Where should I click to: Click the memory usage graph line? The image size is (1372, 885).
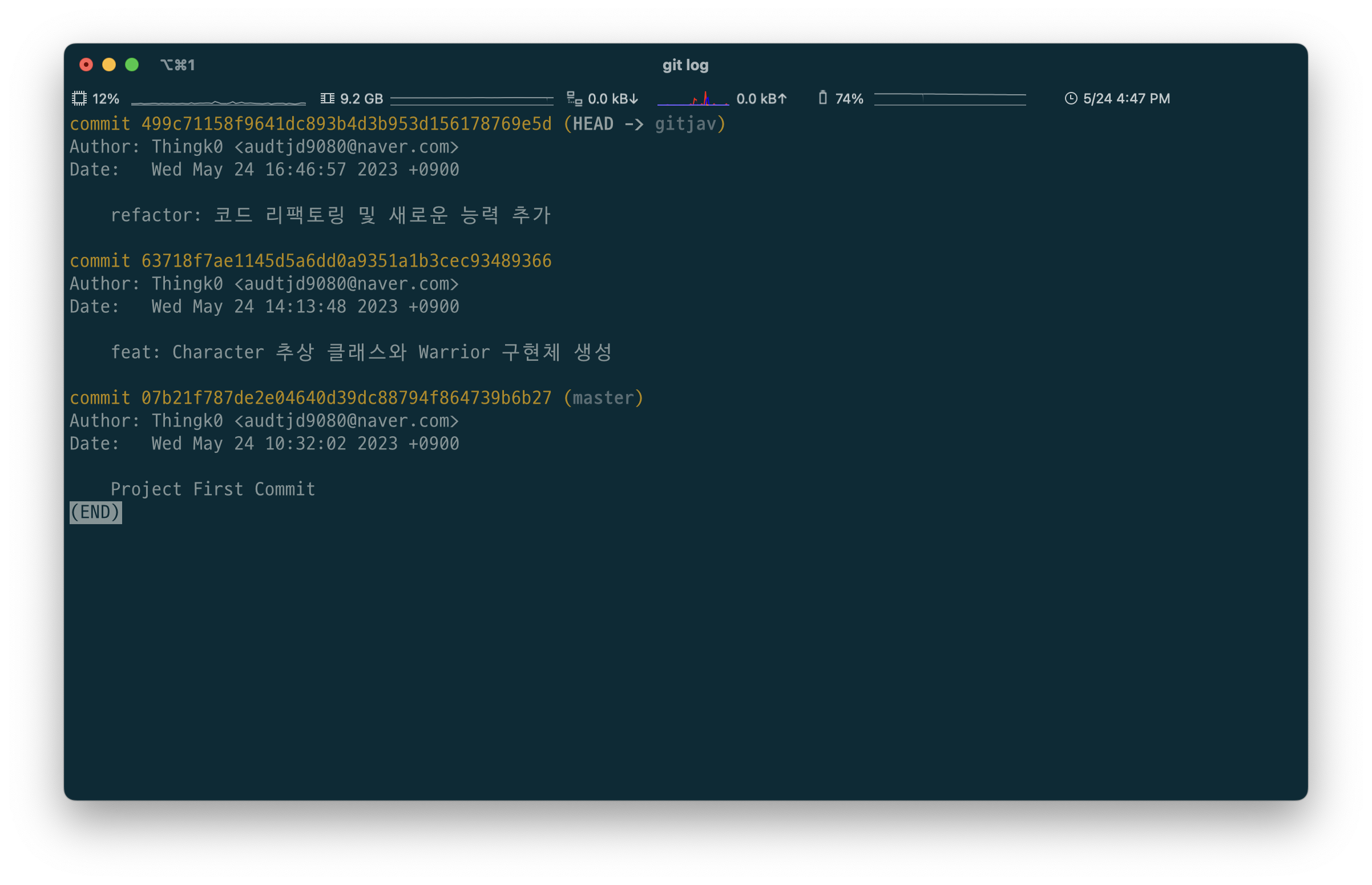(471, 100)
